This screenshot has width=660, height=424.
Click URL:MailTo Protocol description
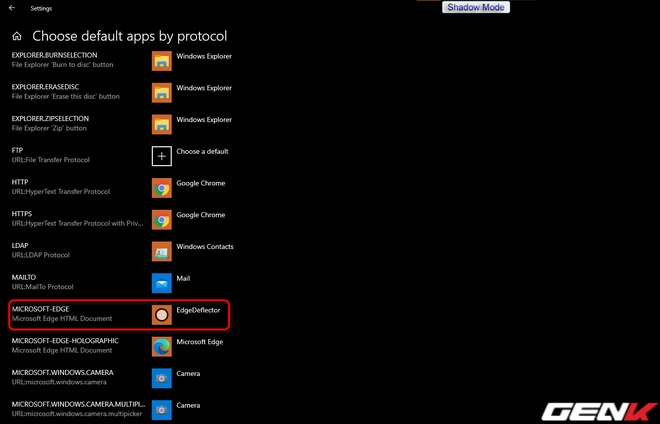coord(43,287)
